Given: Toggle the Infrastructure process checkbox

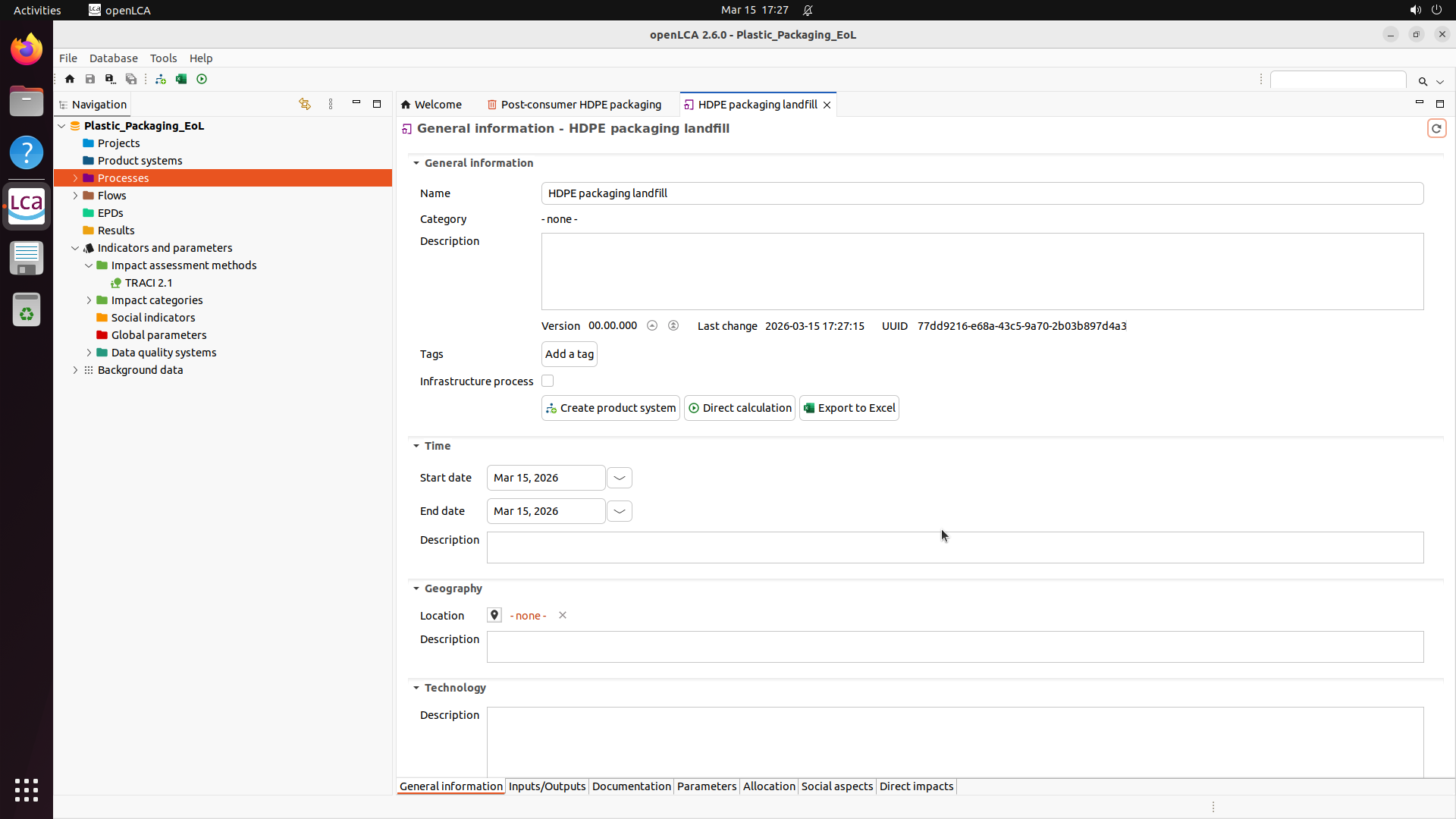Looking at the screenshot, I should point(548,381).
